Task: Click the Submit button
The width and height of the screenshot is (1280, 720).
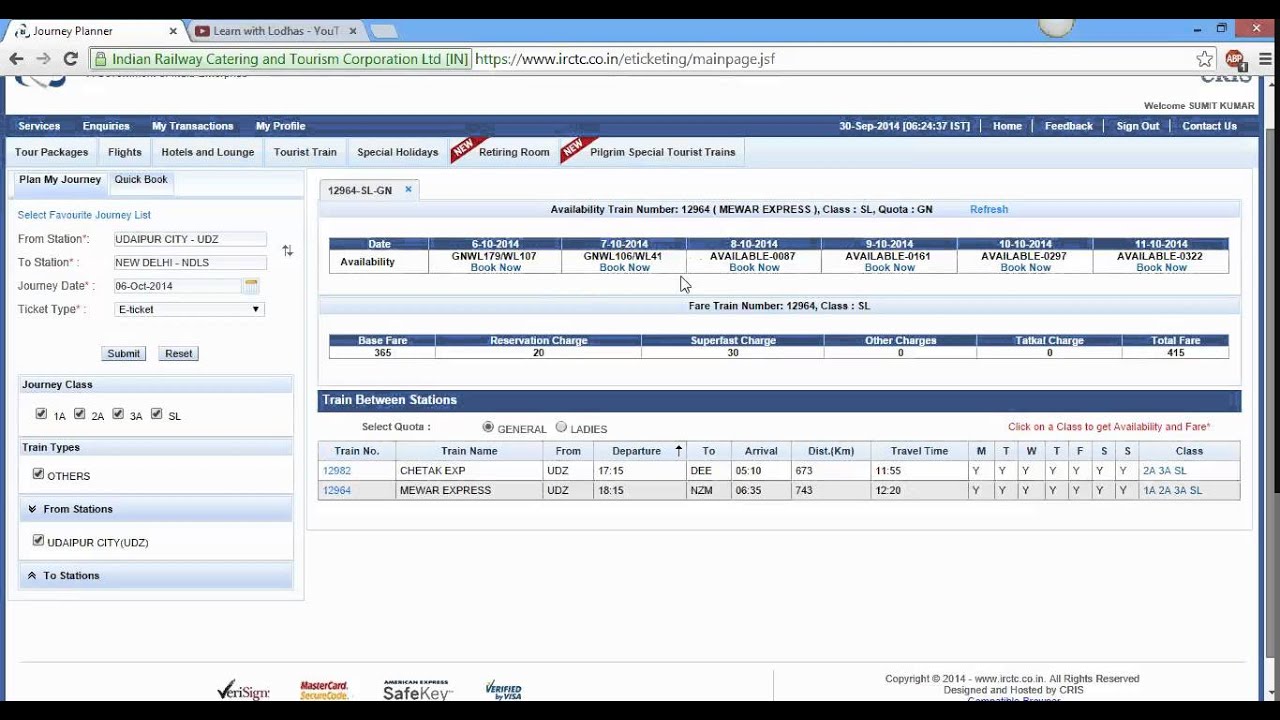Action: pyautogui.click(x=124, y=353)
